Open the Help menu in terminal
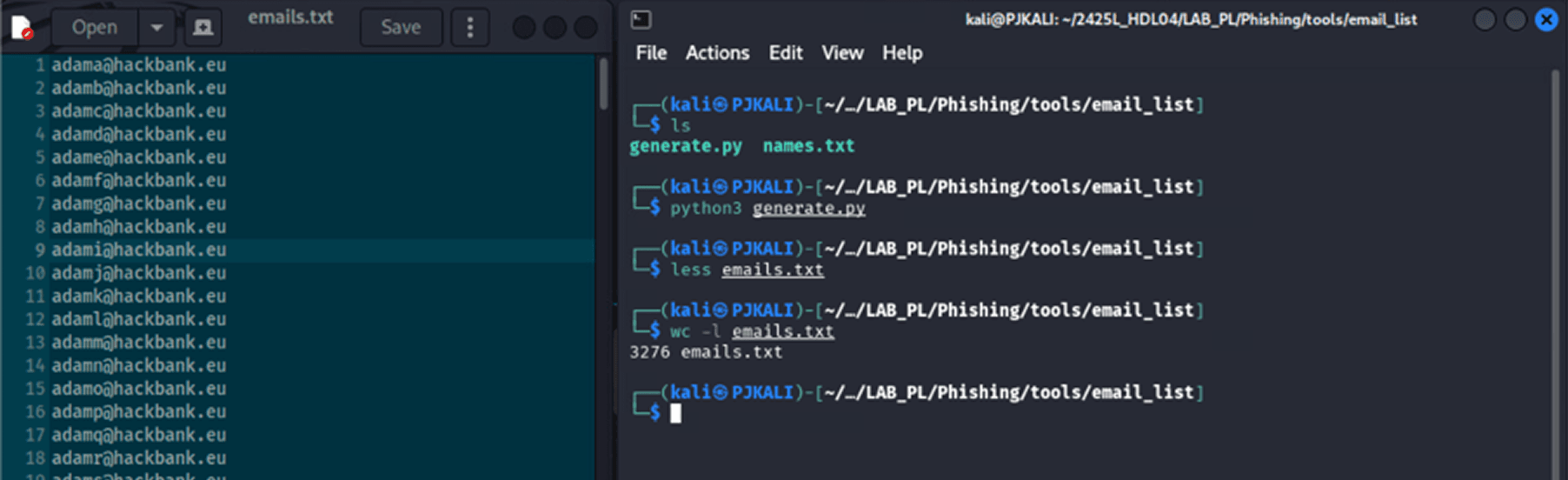Screen dimensions: 1568x480 [x=902, y=53]
